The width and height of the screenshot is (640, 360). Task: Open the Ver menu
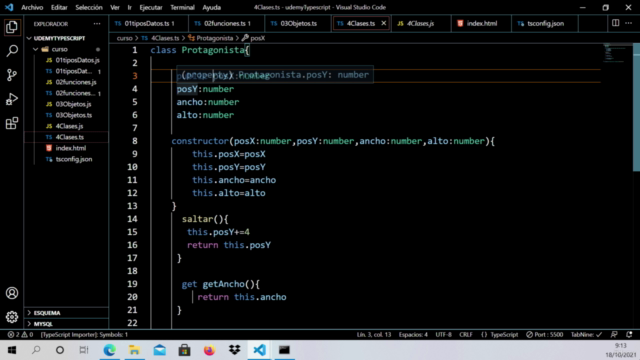pos(115,7)
